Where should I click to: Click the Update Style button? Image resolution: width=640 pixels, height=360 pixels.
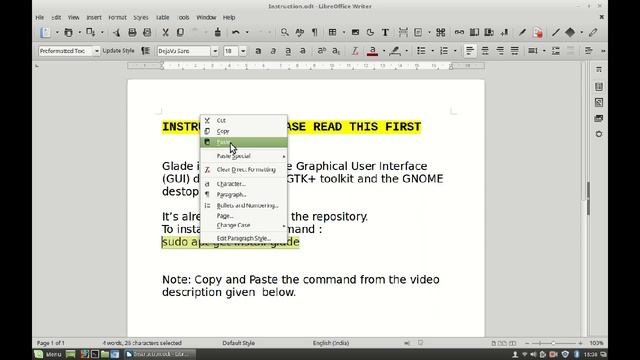pos(118,51)
